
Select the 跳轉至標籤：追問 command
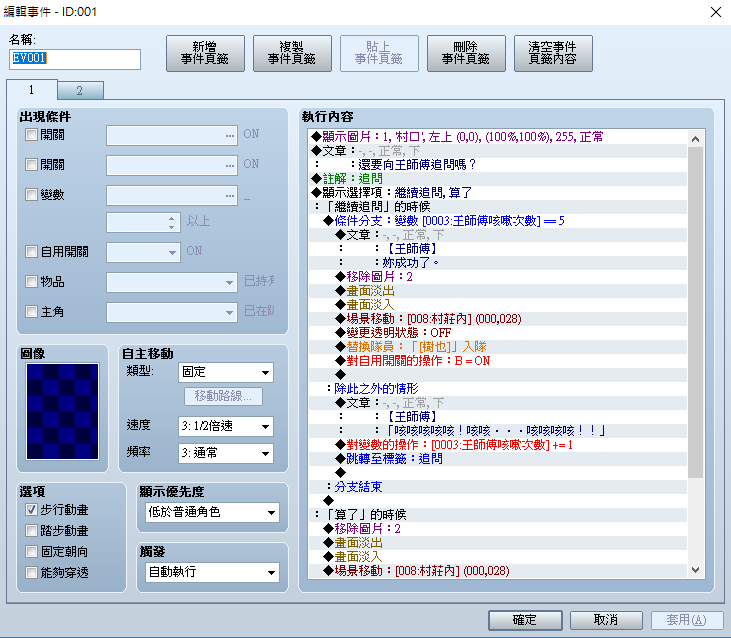pos(498,459)
